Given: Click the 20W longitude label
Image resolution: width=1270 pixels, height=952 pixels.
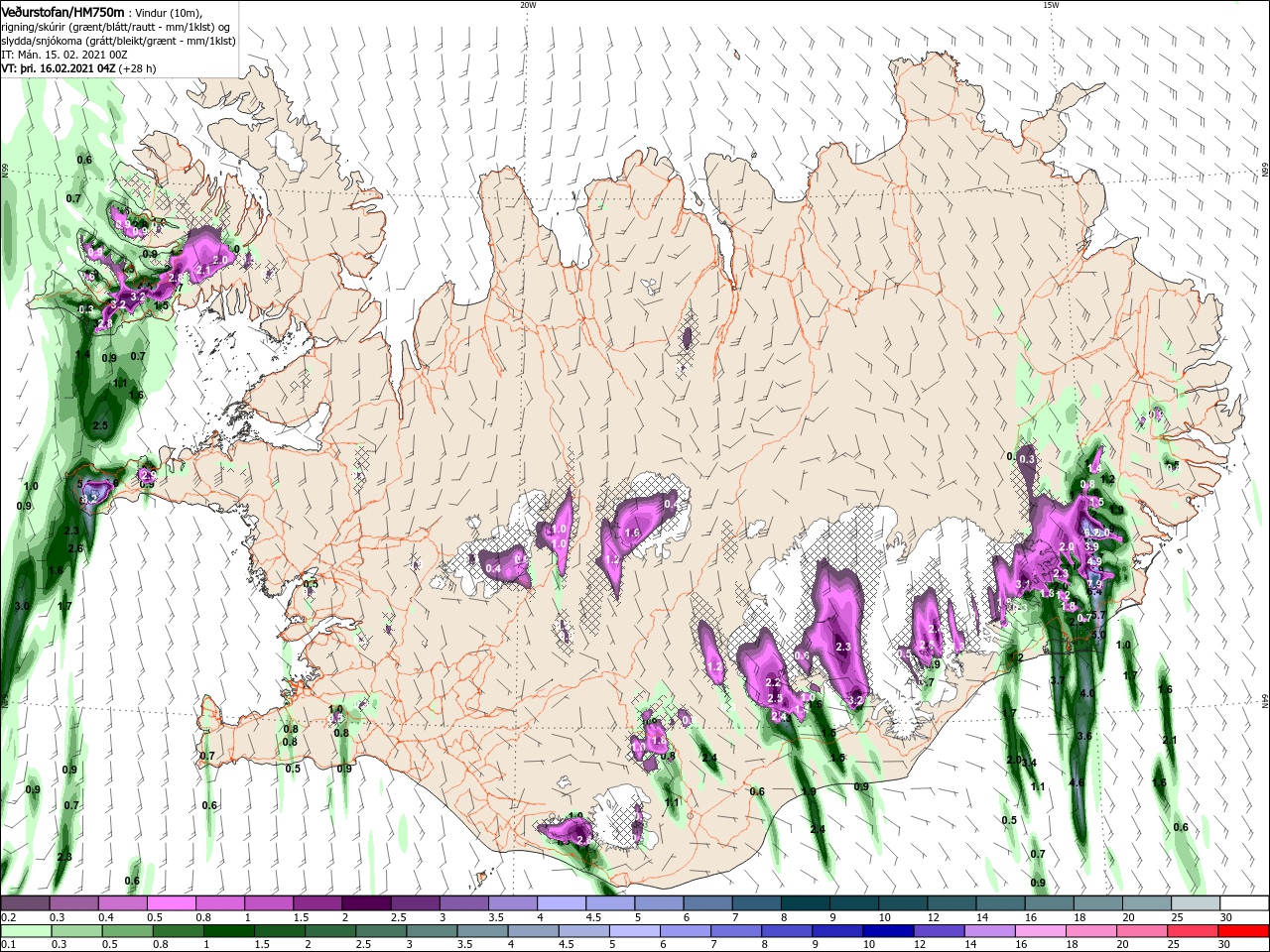Looking at the screenshot, I should pyautogui.click(x=528, y=5).
